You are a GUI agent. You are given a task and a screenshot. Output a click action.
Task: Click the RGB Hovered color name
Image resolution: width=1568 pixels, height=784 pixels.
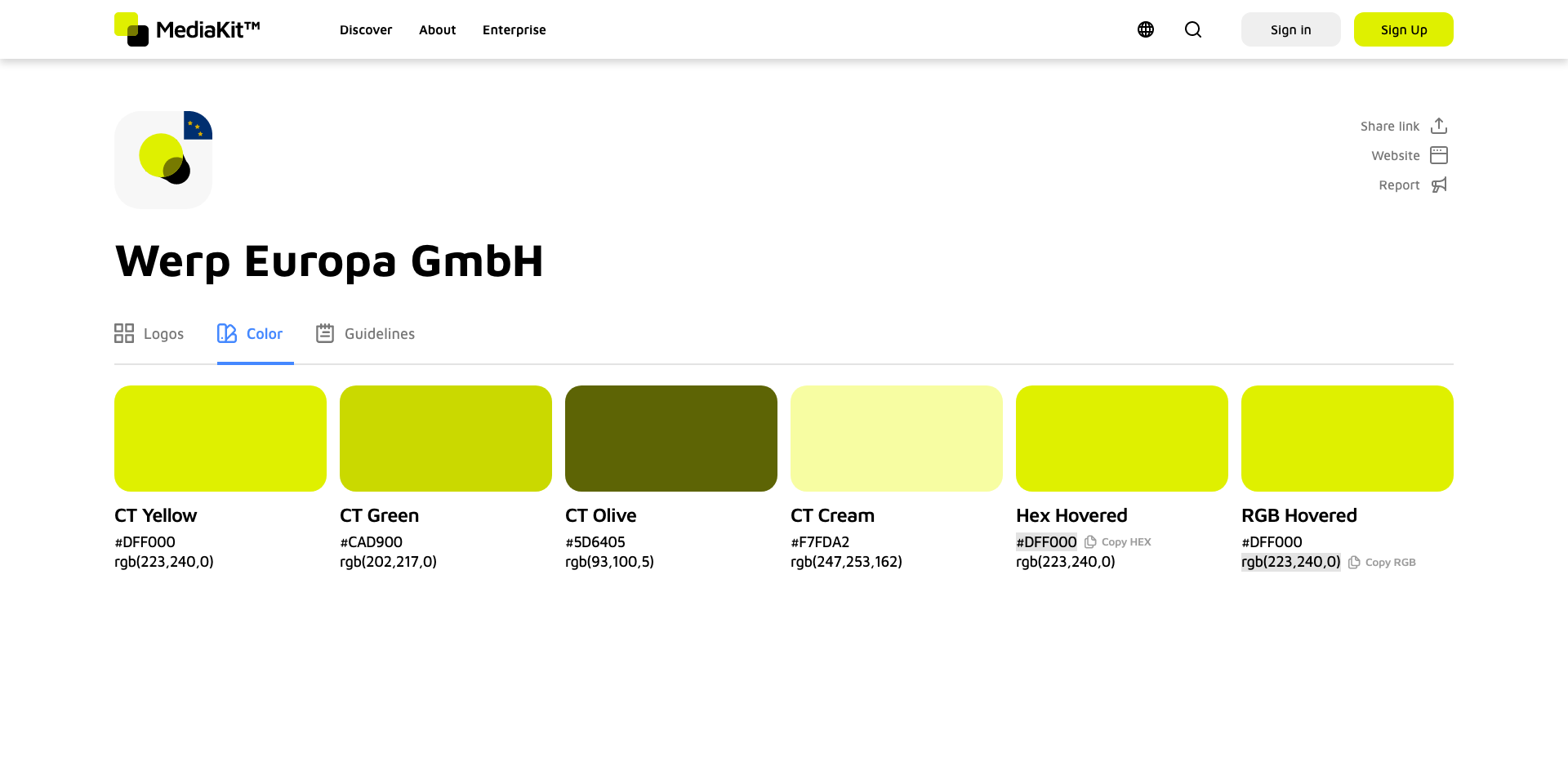[1299, 515]
